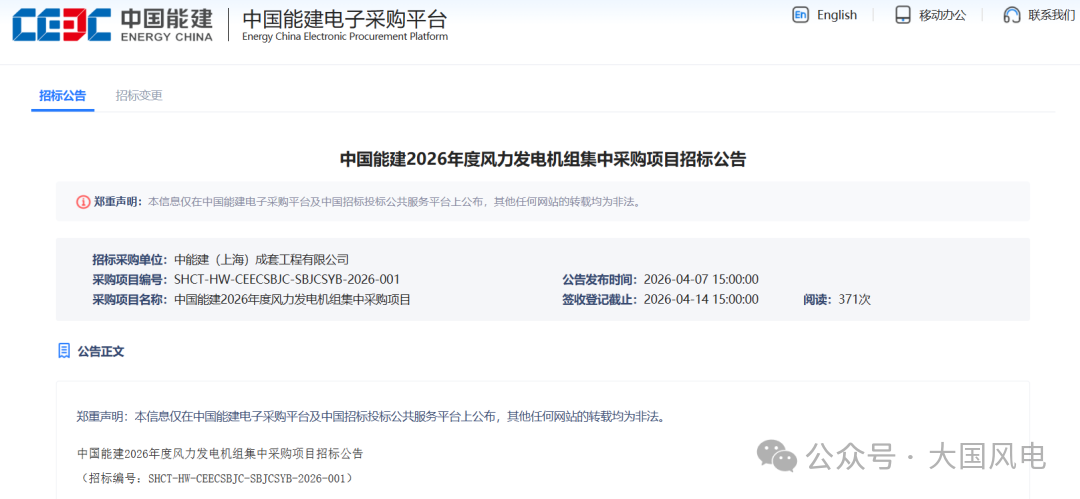The width and height of the screenshot is (1080, 499).
Task: Click the deadline 2026-04-14 15:00:00
Action: click(701, 299)
